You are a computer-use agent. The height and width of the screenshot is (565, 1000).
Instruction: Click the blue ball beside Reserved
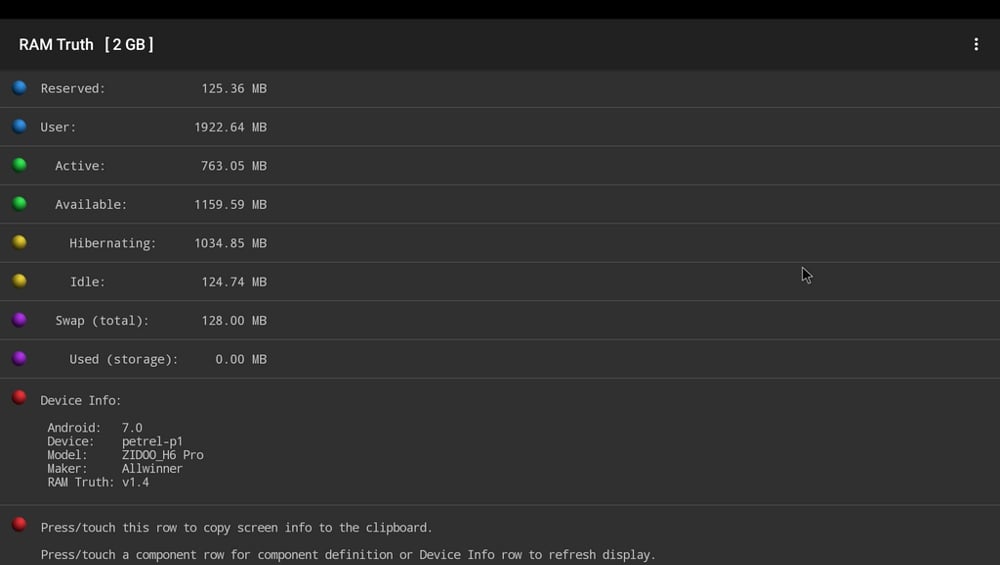tap(20, 87)
